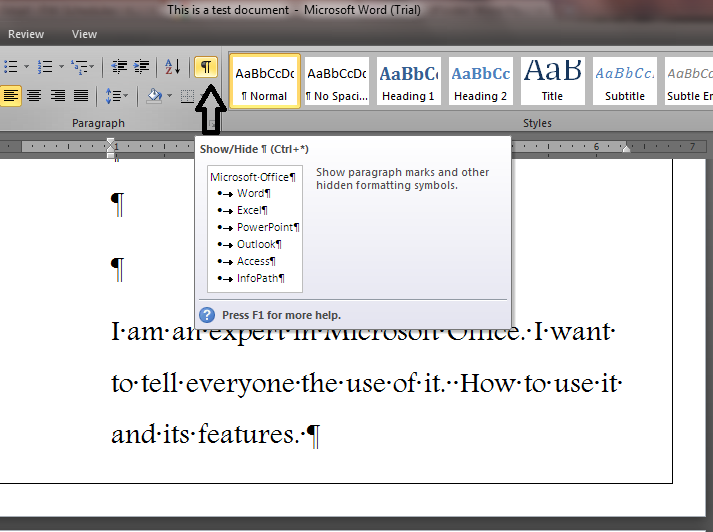
Task: Increase the paragraph indent
Action: click(x=142, y=66)
